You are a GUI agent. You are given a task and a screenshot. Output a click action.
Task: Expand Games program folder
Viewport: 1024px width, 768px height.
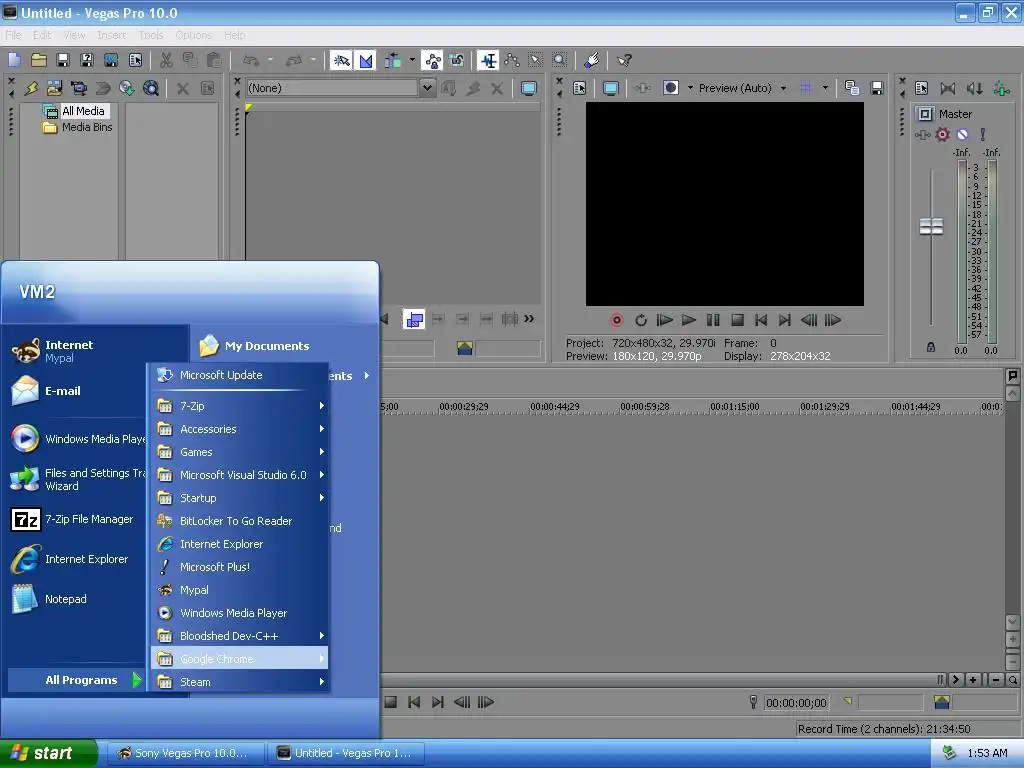(239, 452)
